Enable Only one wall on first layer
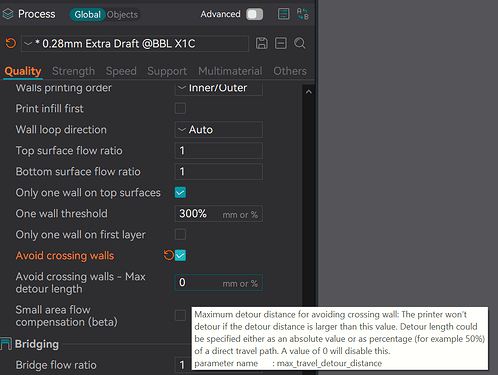Viewport: 498px width, 375px height. coord(180,234)
